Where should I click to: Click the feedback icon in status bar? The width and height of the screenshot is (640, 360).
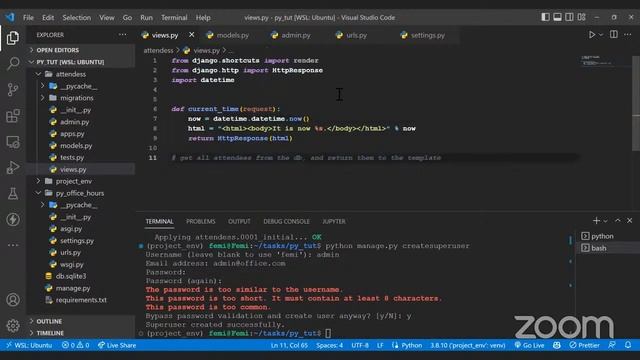coord(612,345)
